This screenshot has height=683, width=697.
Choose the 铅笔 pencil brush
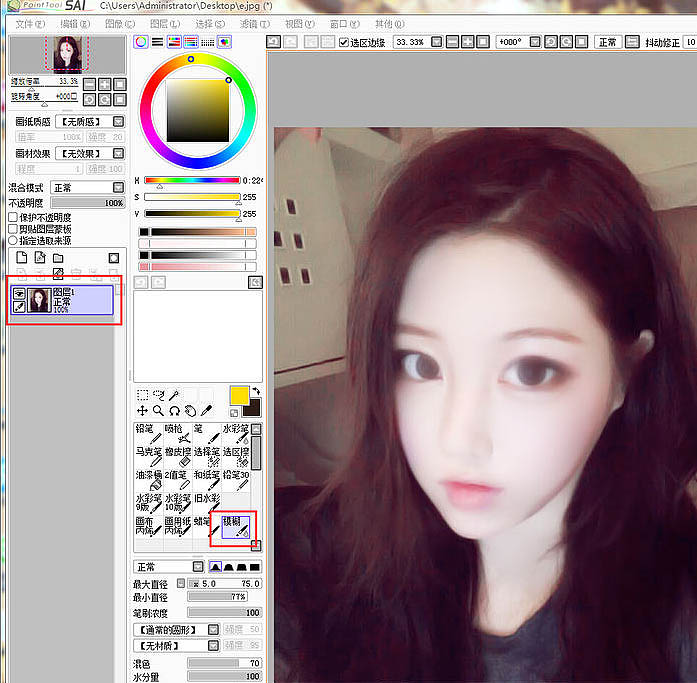(148, 434)
